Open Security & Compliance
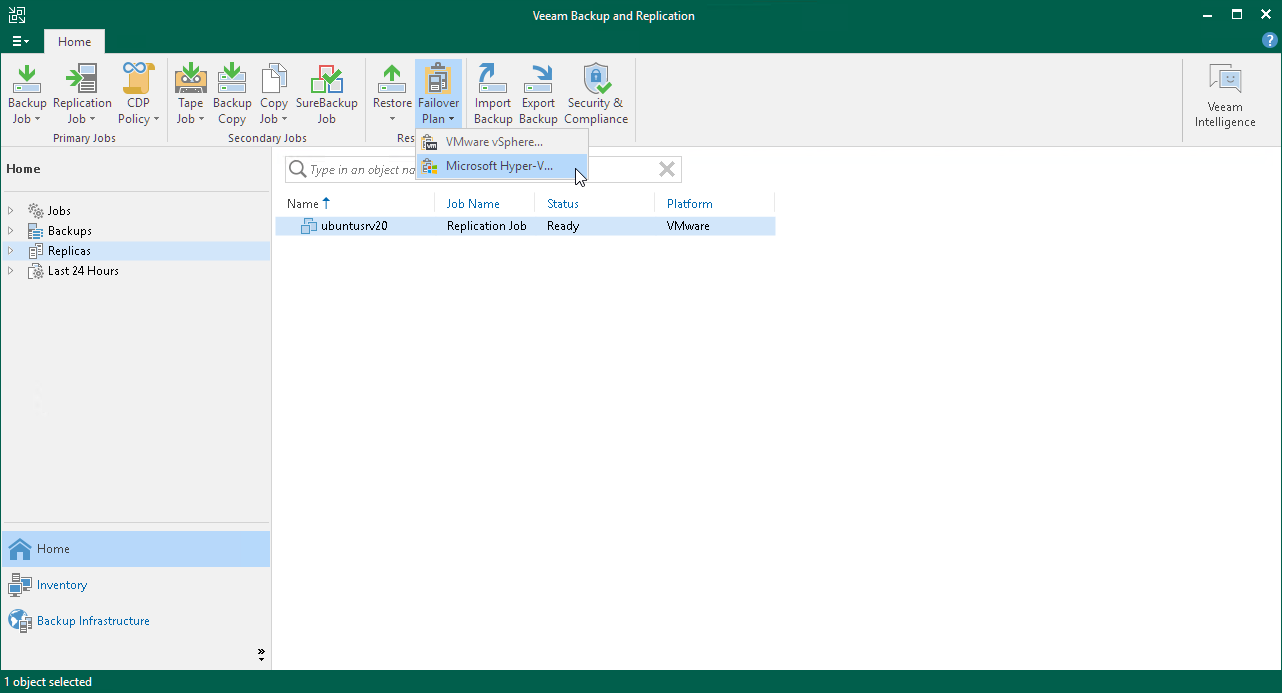 (x=596, y=94)
